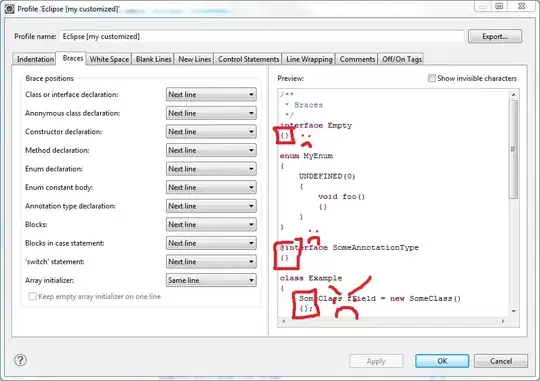Click the Apply button
Image resolution: width=540 pixels, height=381 pixels.
coord(376,361)
